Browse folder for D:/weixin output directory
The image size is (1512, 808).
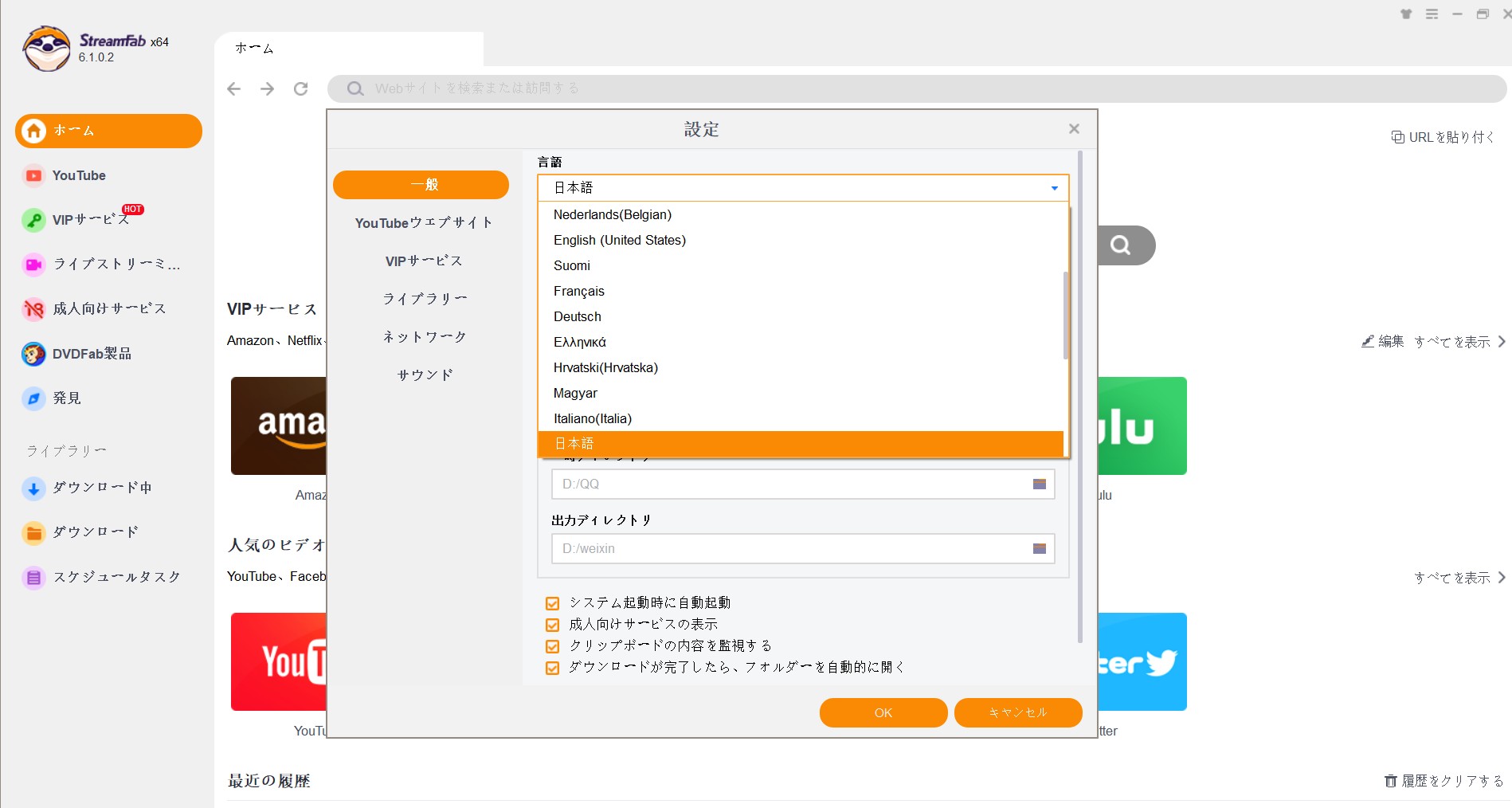(1040, 548)
